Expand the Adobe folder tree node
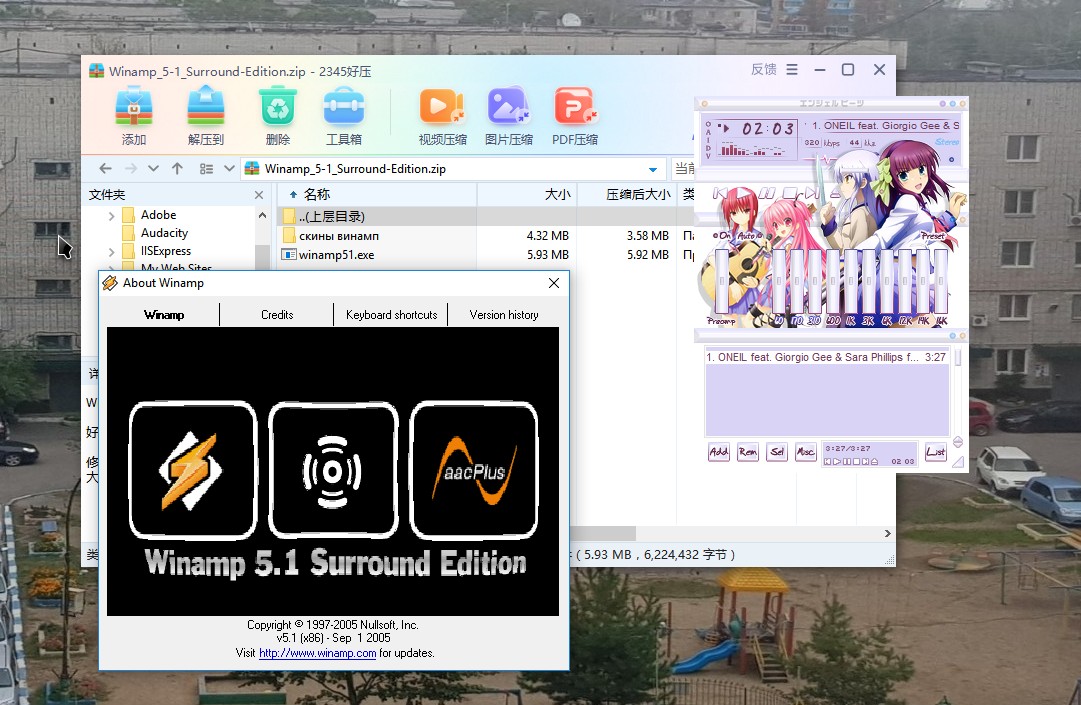The height and width of the screenshot is (705, 1081). (111, 216)
